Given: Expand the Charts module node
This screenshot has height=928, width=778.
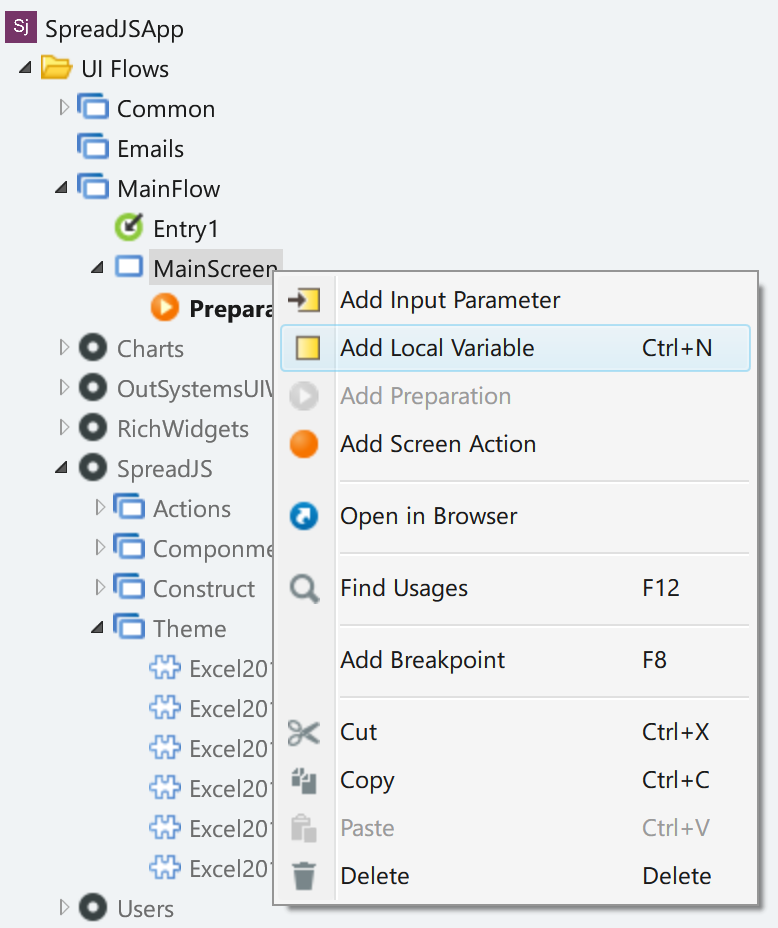Looking at the screenshot, I should click(x=64, y=347).
